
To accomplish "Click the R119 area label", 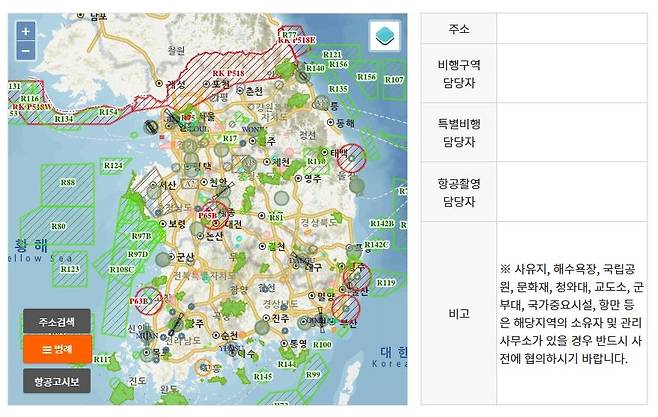I will 386,283.
